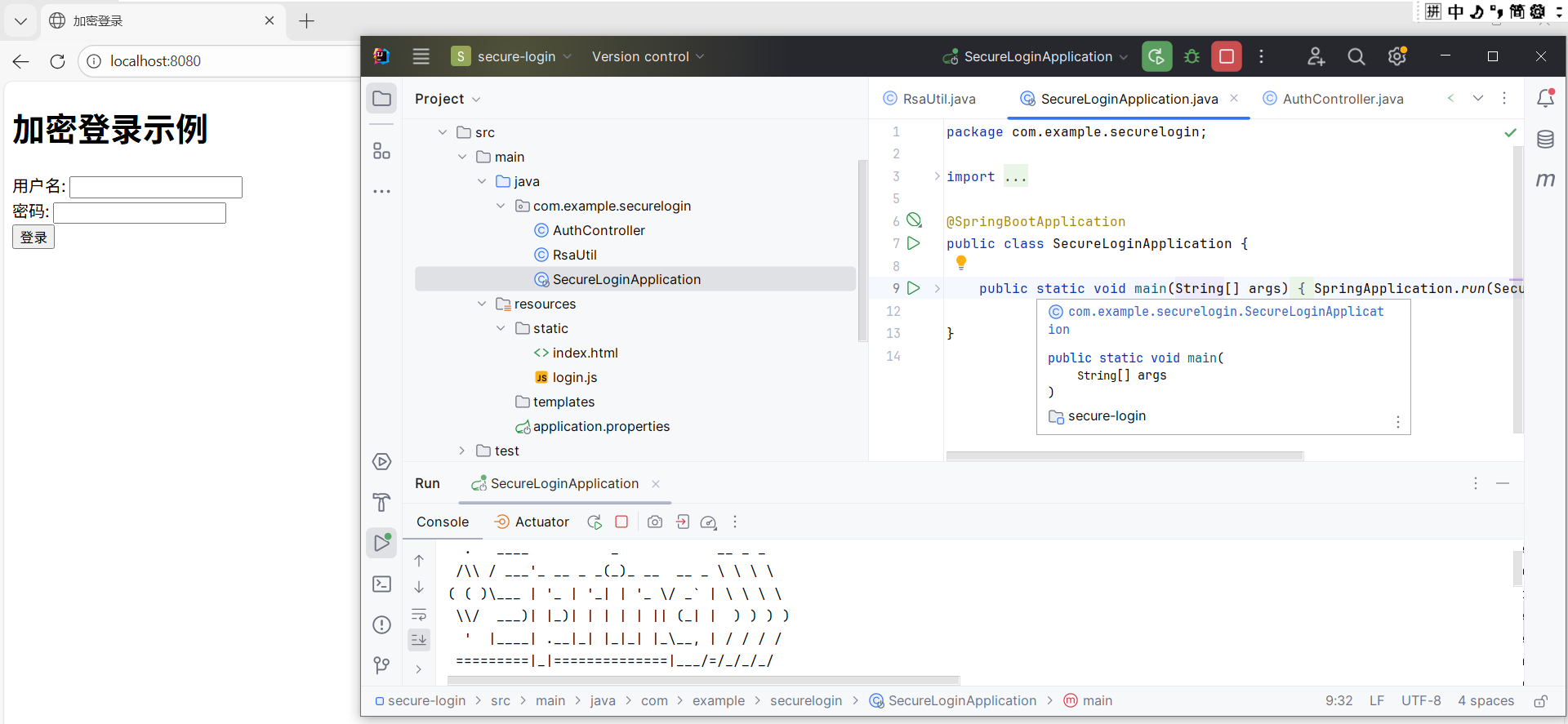
Task: Click LF line separator in status bar
Action: click(x=1377, y=700)
